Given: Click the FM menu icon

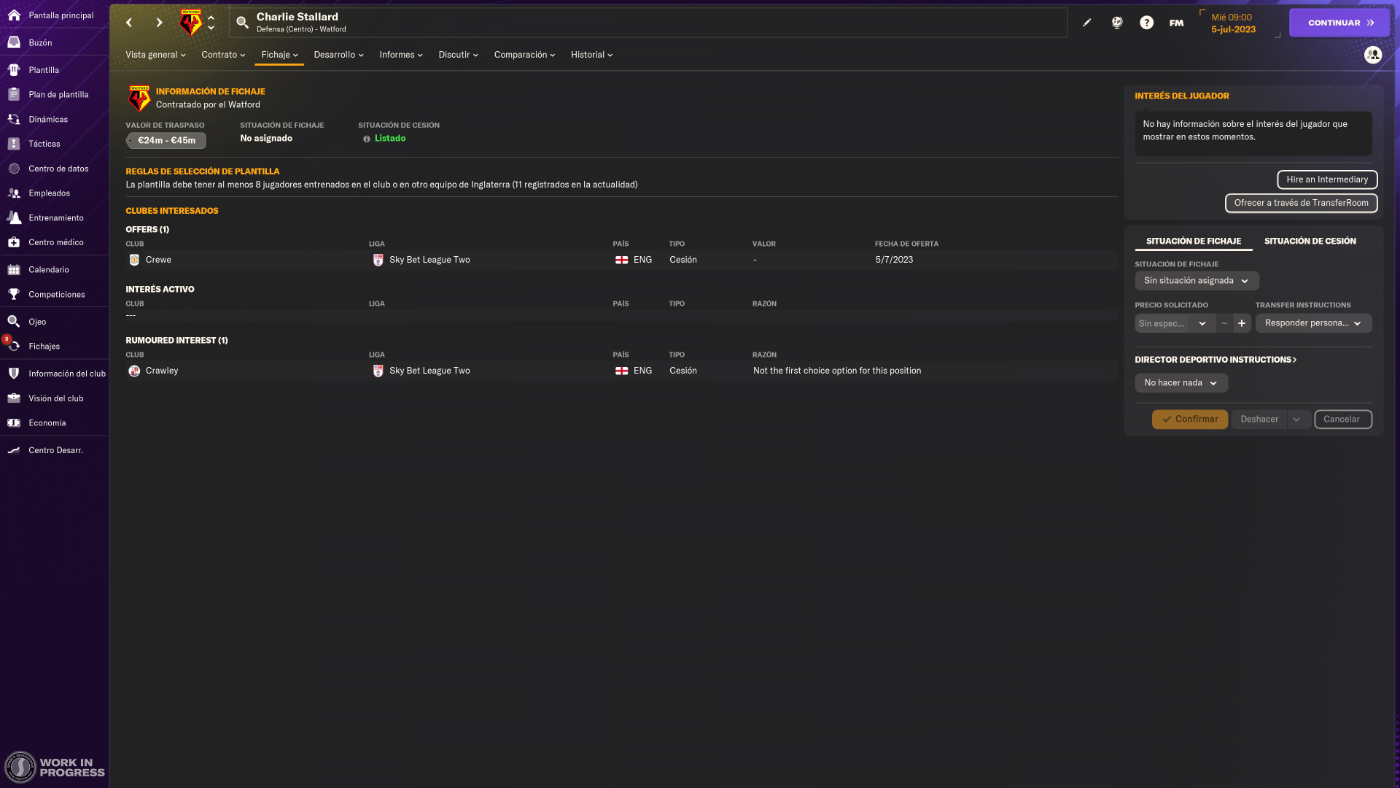Looking at the screenshot, I should pyautogui.click(x=1176, y=22).
